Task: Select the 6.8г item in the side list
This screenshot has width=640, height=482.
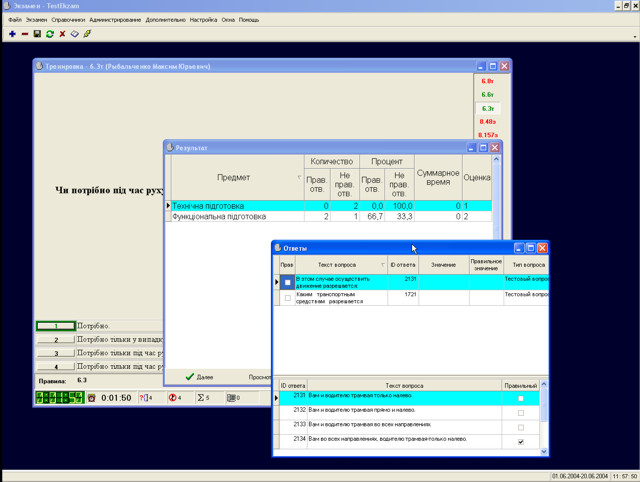Action: pos(487,79)
